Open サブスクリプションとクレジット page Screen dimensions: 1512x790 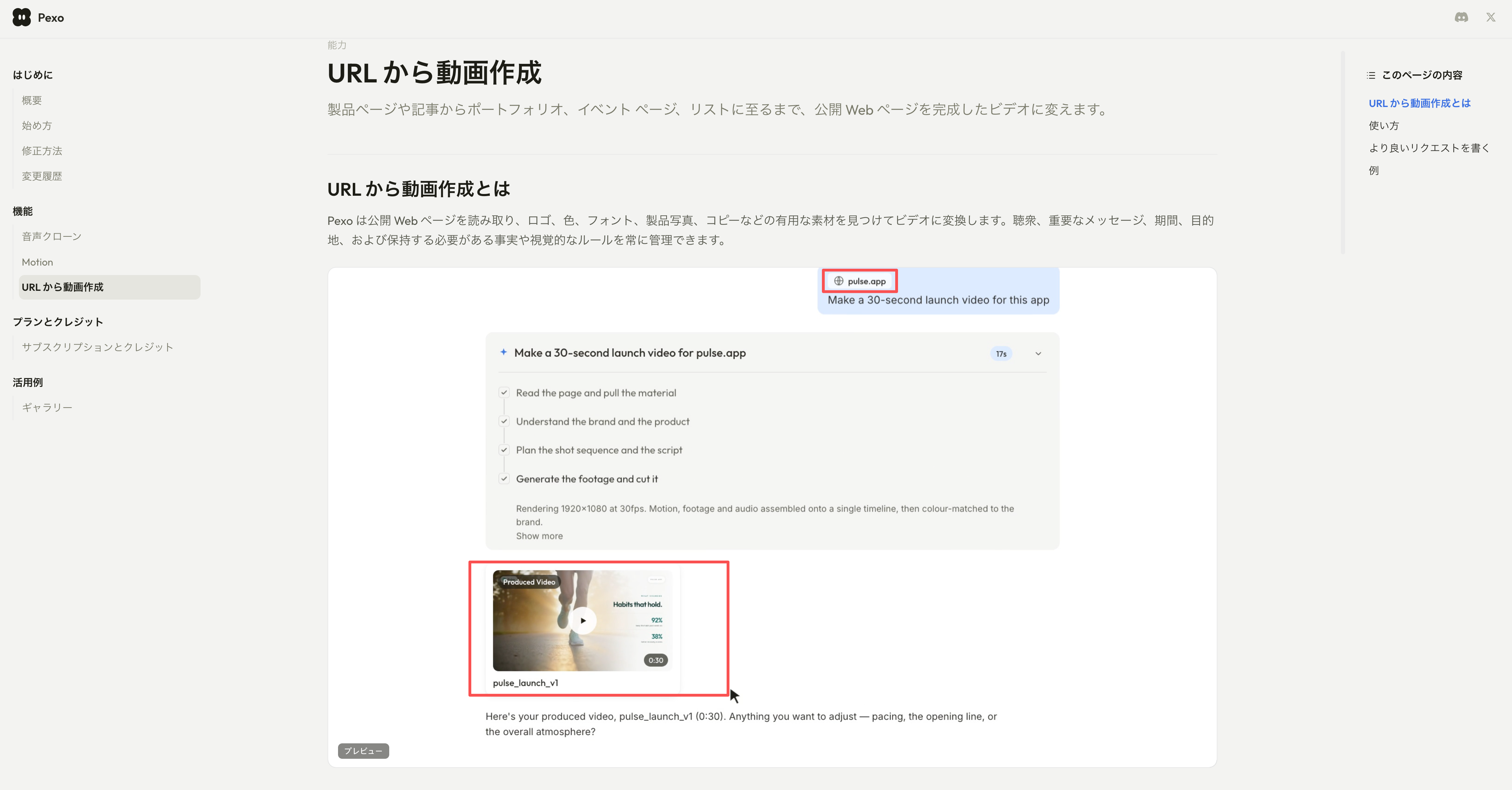pyautogui.click(x=97, y=347)
